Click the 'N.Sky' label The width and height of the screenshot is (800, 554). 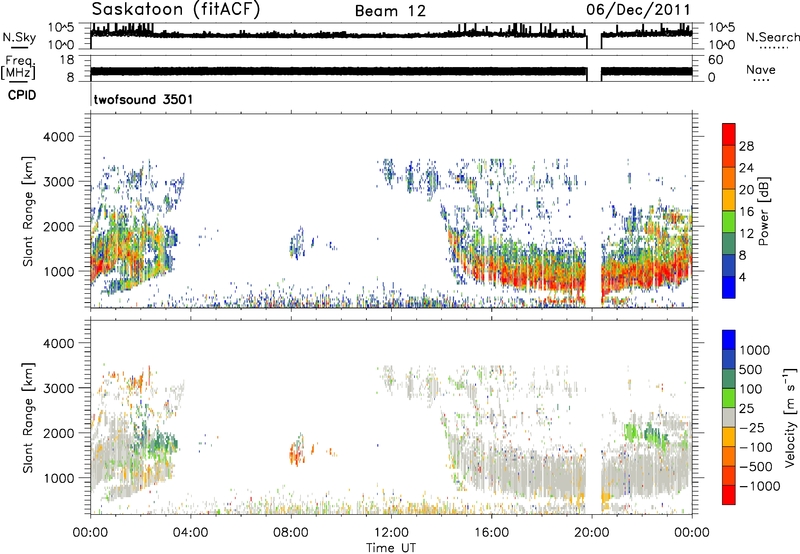tap(19, 37)
